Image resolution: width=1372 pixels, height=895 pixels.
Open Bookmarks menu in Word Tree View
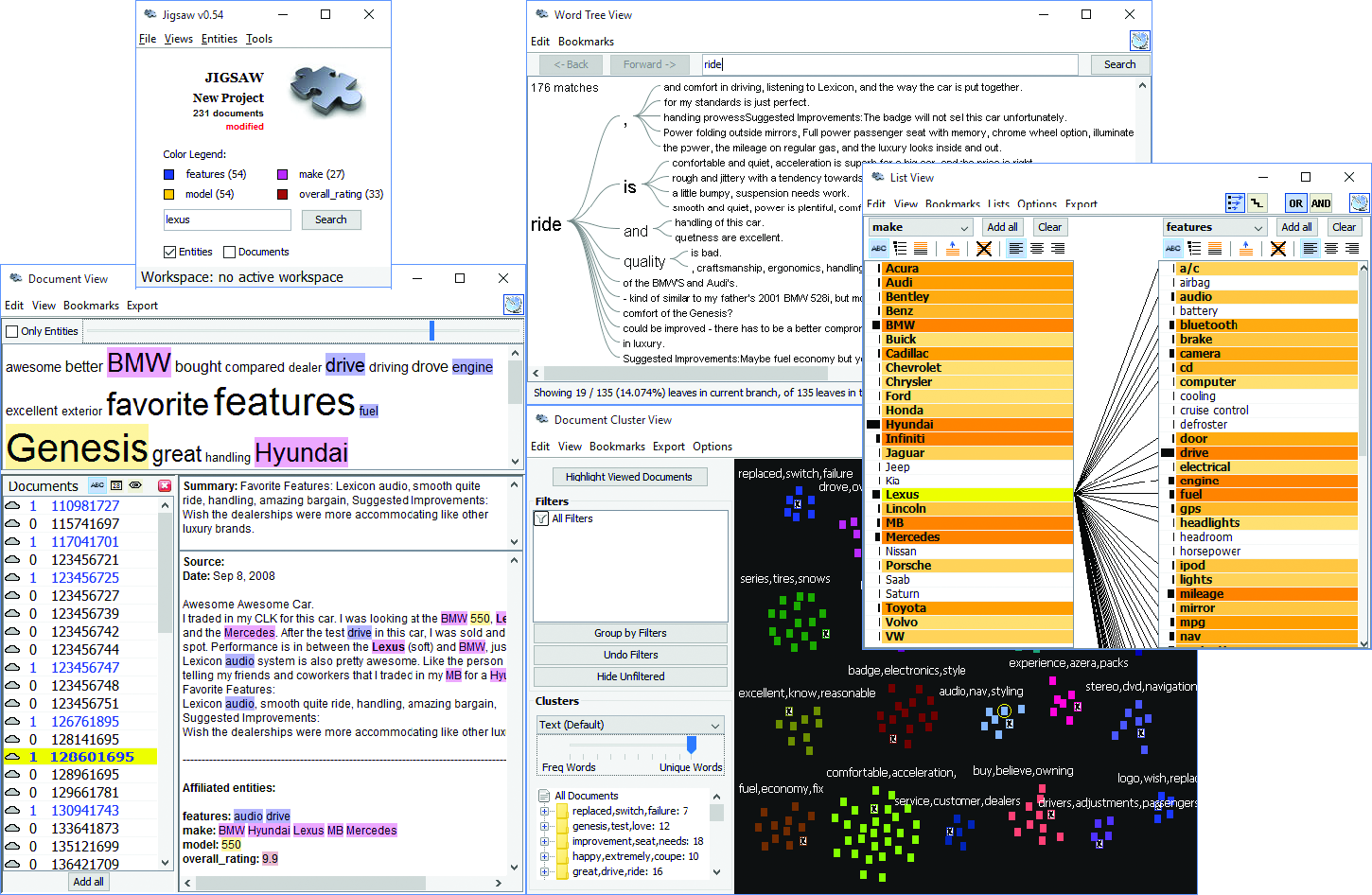click(x=586, y=42)
